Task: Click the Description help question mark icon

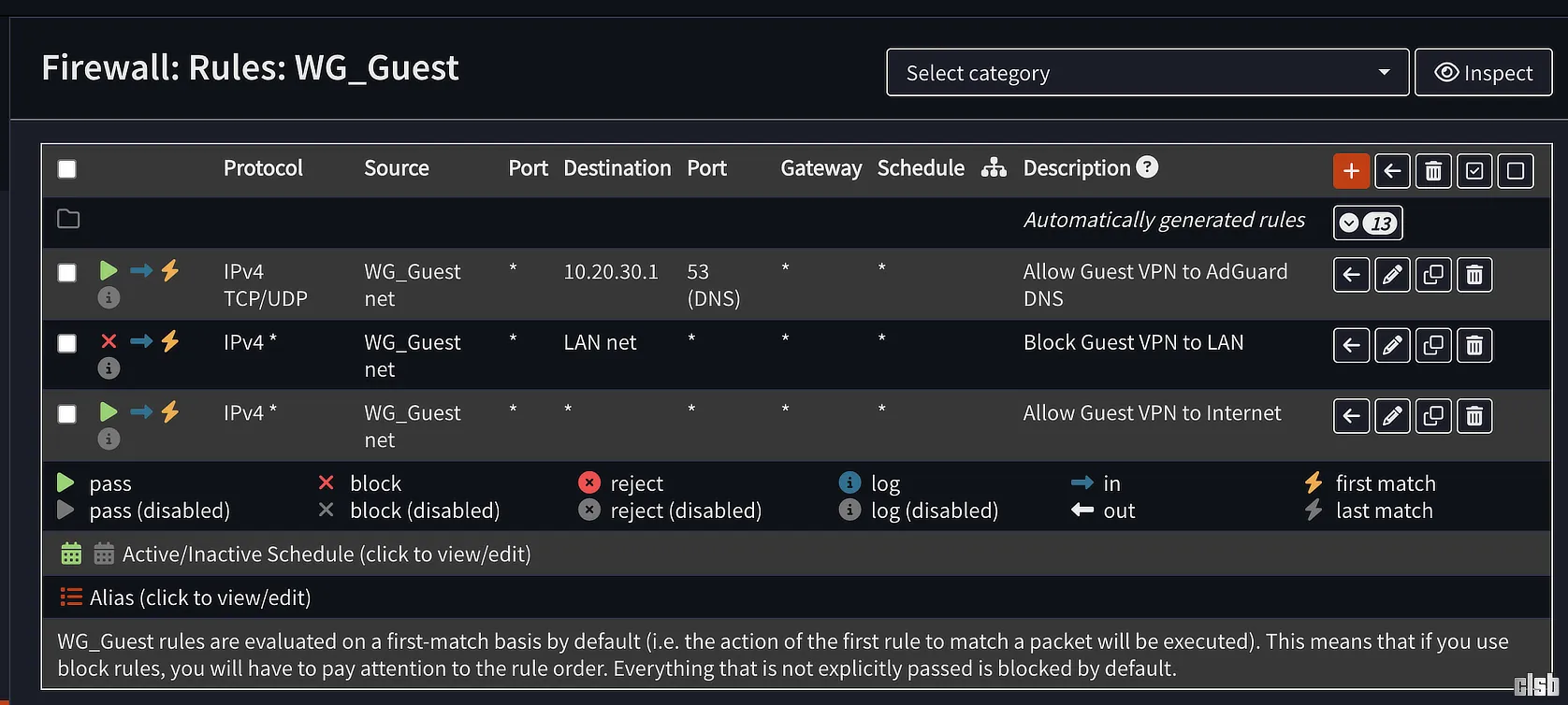Action: pos(1147,167)
